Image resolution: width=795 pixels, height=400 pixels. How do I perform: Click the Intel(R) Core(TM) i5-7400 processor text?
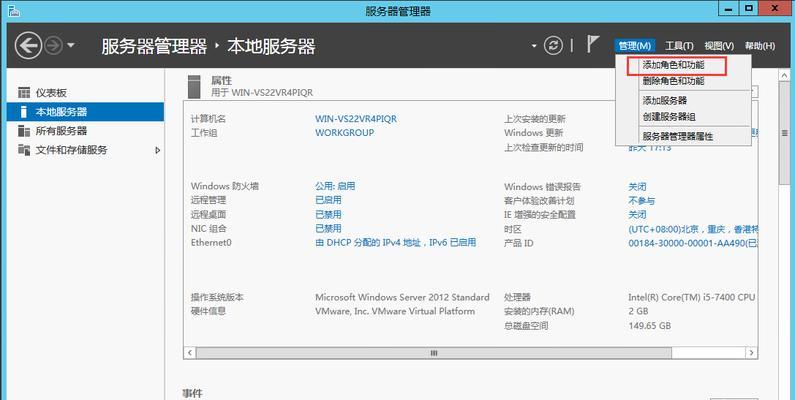click(692, 297)
